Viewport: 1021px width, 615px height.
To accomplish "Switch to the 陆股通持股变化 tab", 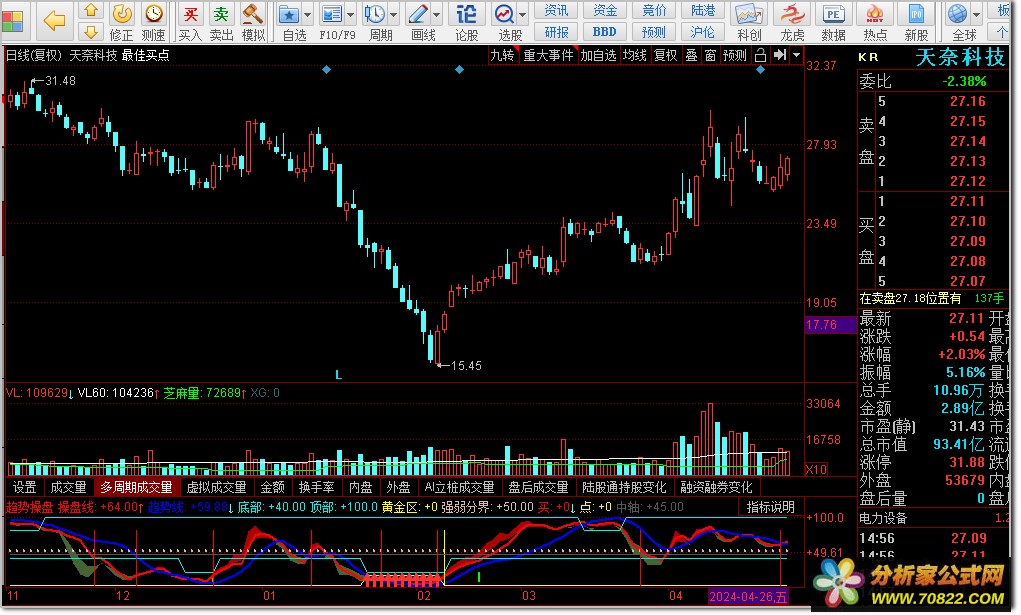I will 624,487.
